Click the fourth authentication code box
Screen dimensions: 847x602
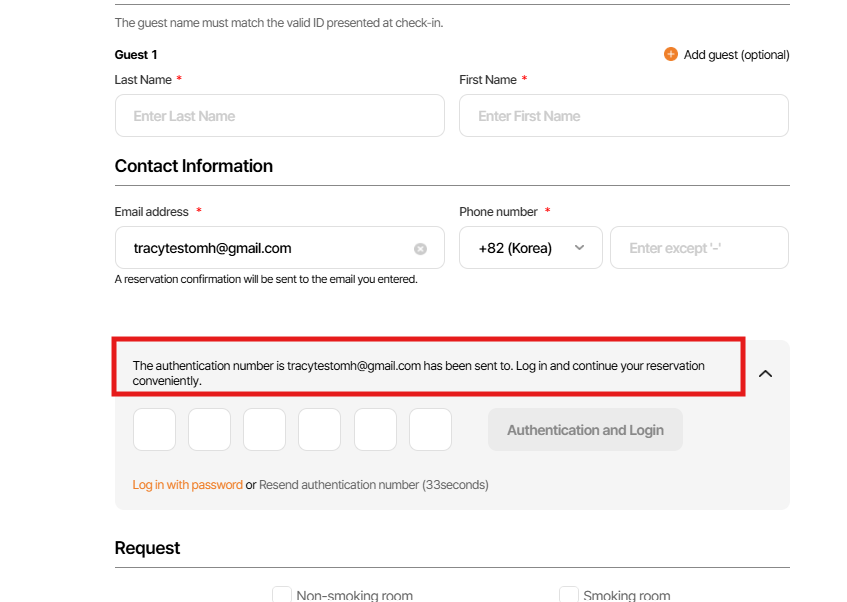[319, 430]
